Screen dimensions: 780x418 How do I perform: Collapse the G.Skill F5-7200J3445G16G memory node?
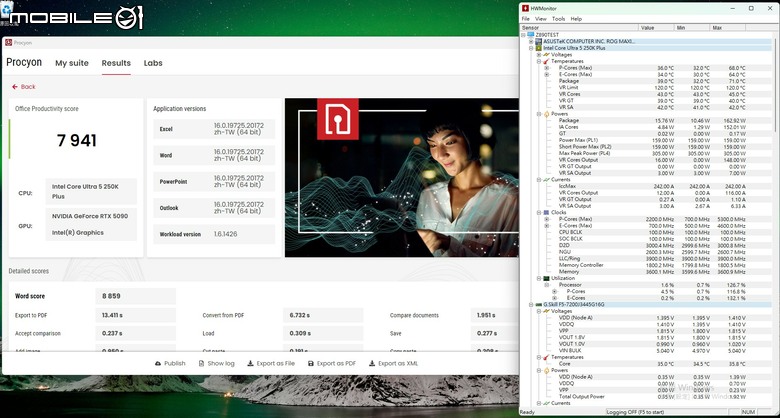coord(531,305)
